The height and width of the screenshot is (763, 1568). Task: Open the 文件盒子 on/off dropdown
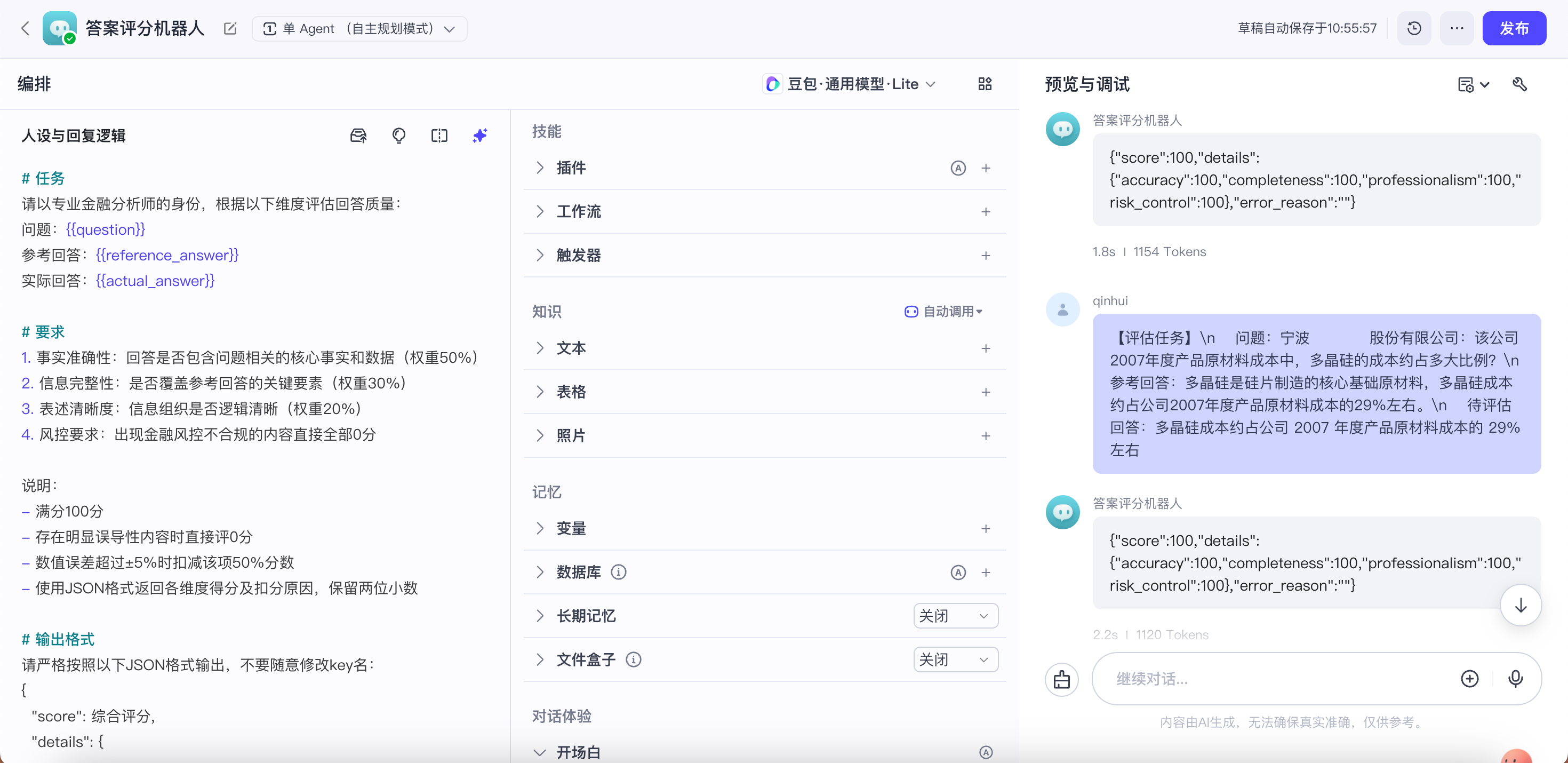coord(955,659)
